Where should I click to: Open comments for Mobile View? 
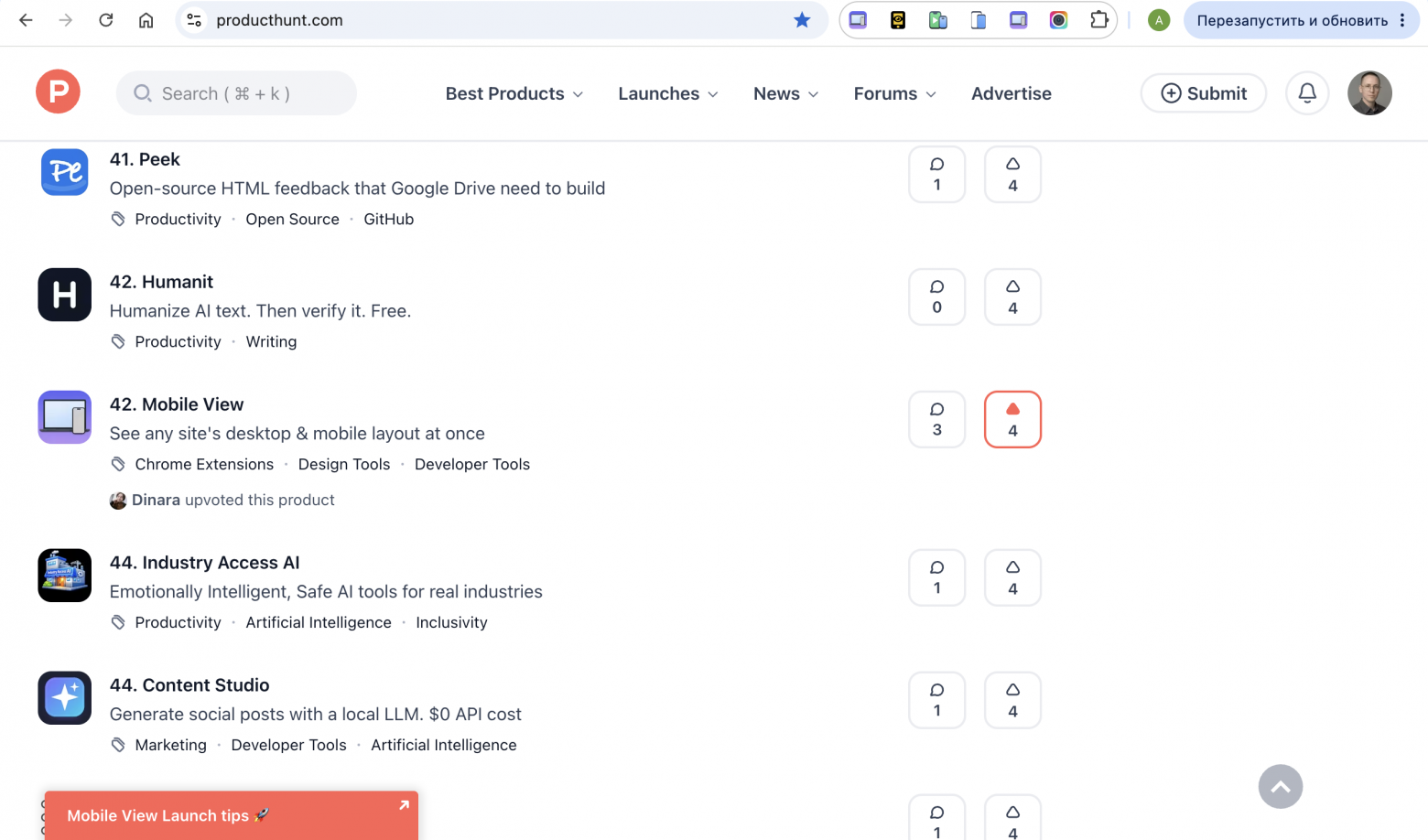coord(936,419)
